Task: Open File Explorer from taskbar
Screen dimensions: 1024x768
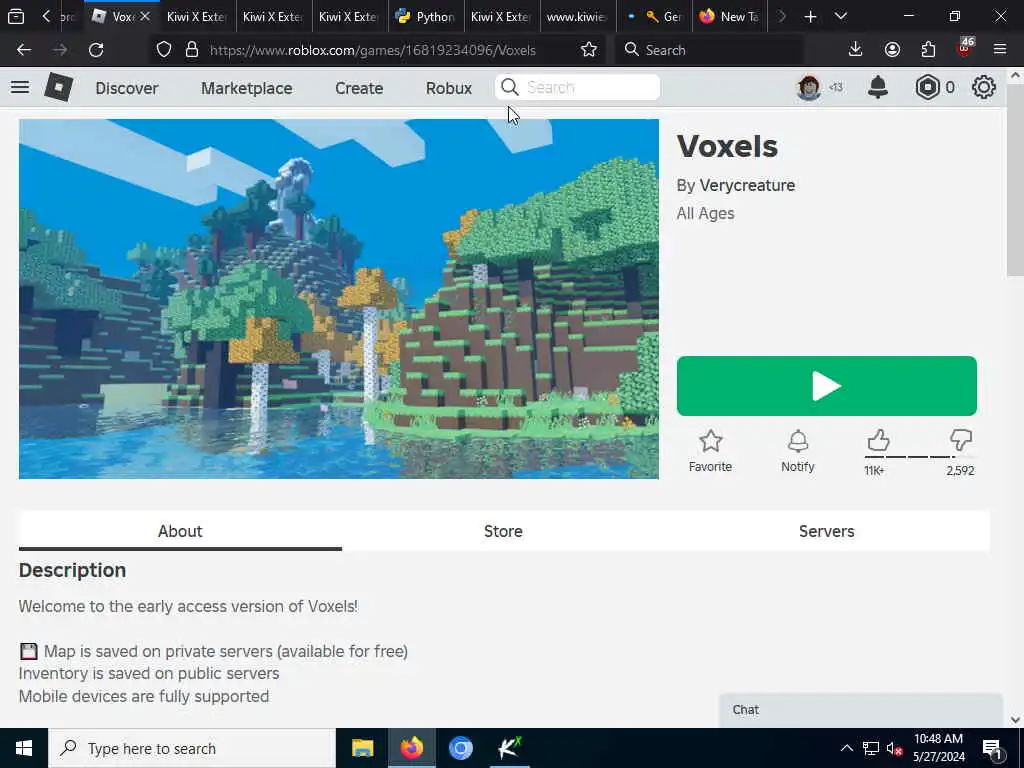Action: pos(362,748)
